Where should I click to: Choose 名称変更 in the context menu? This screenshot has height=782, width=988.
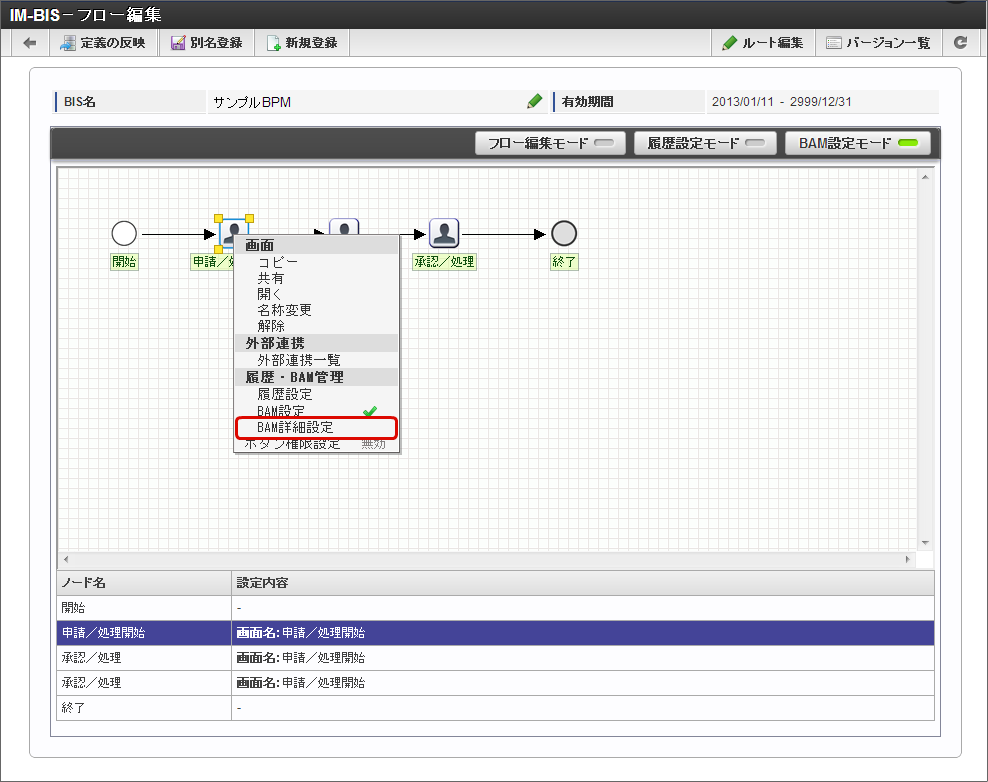[x=284, y=310]
